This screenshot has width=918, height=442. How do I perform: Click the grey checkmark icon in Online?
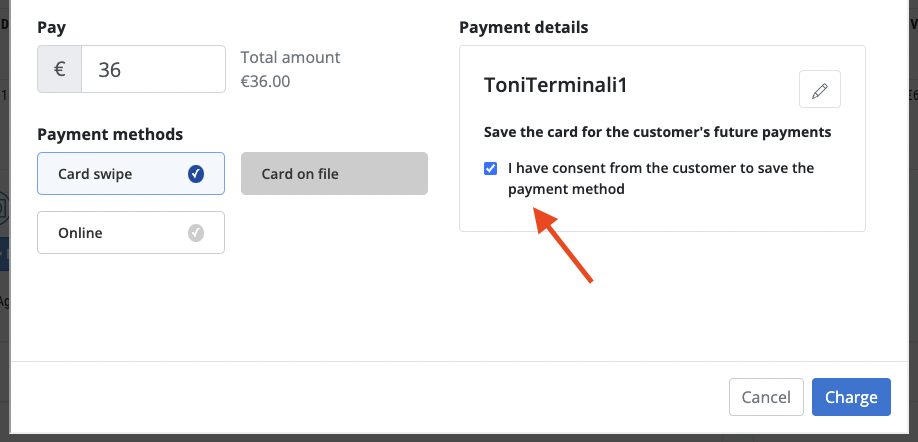click(x=196, y=233)
